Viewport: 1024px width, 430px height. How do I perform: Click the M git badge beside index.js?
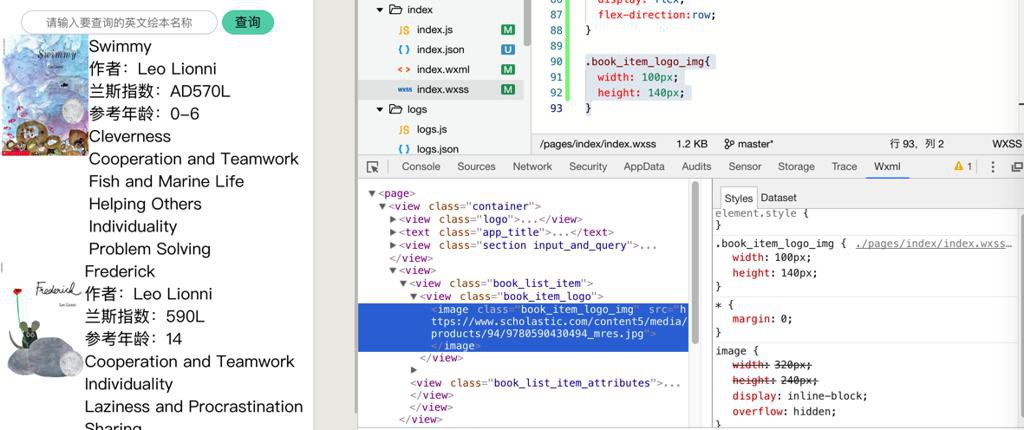507,29
